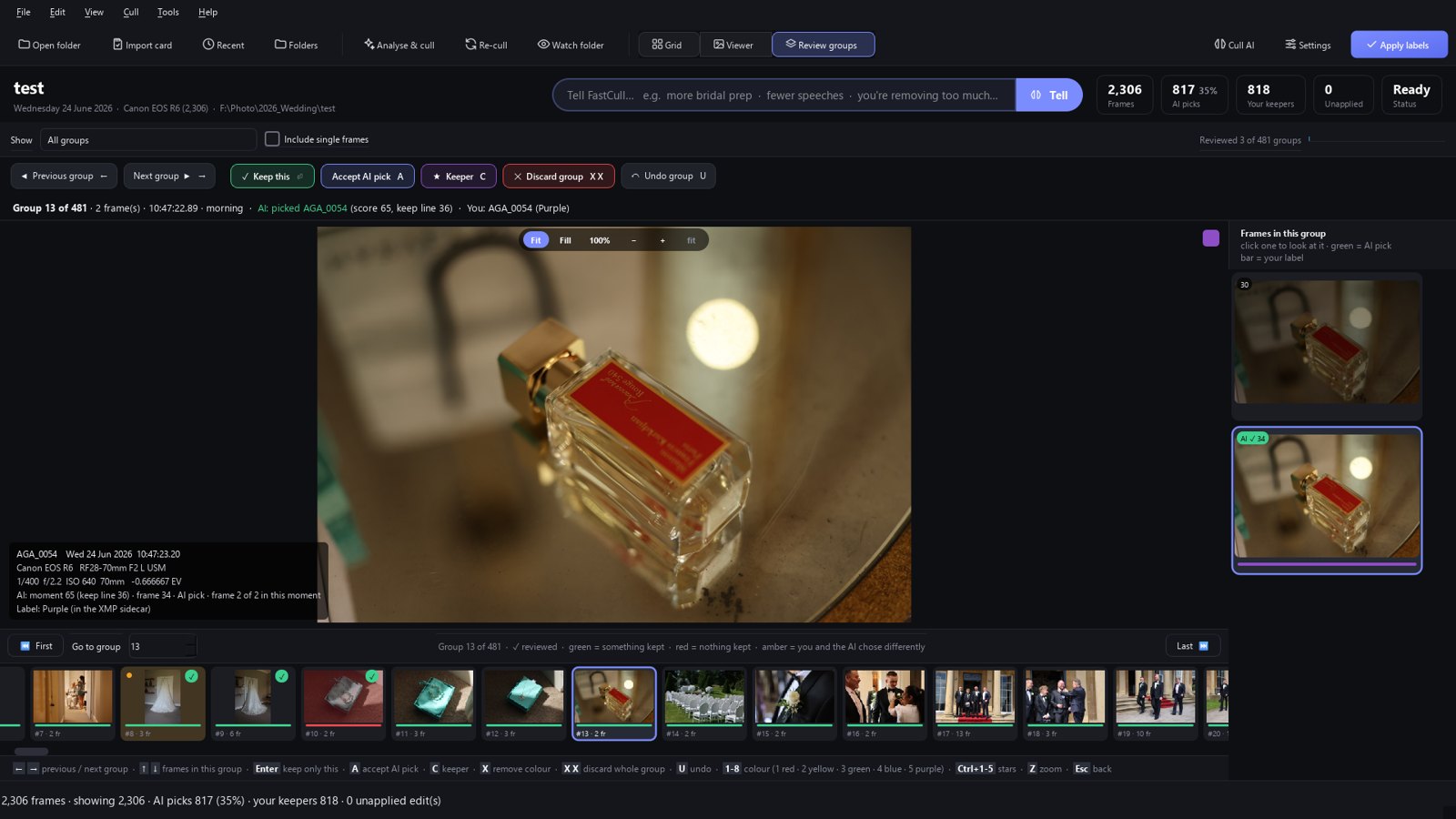Enable Include single frames checkbox
This screenshot has height=819, width=1456.
click(272, 139)
